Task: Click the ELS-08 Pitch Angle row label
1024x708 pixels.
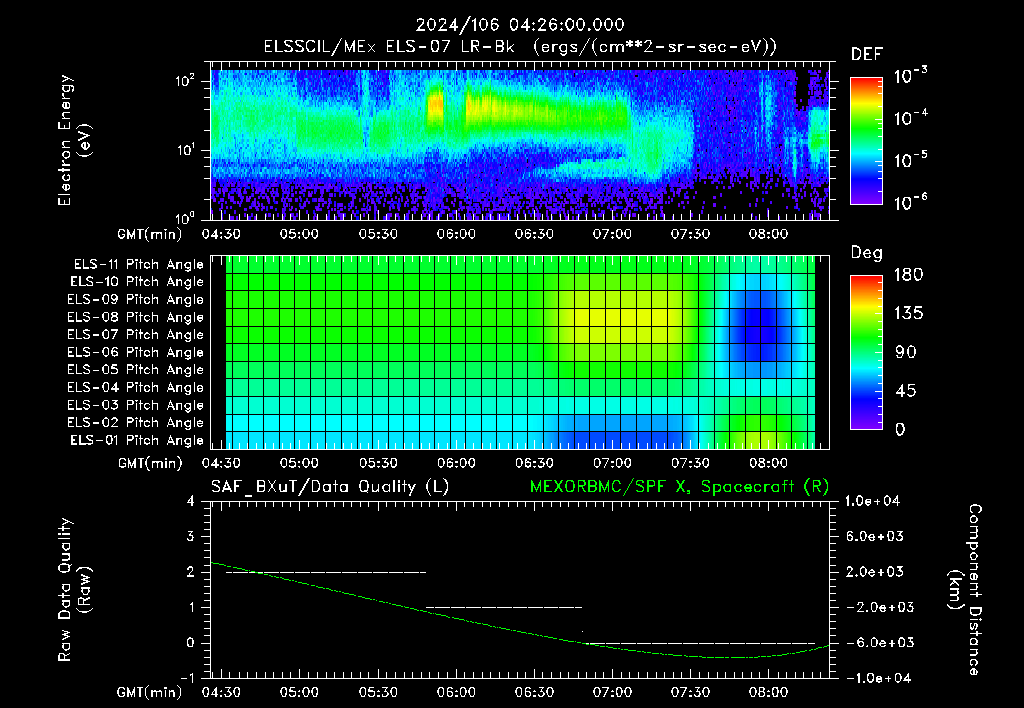Action: click(136, 317)
